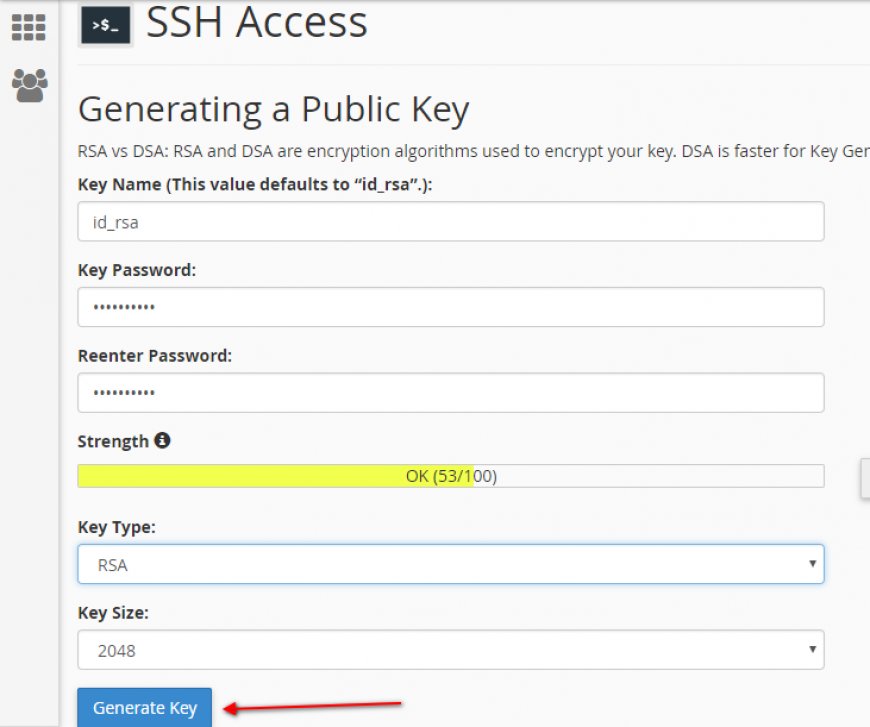This screenshot has height=727, width=870.
Task: Click the Generating a Public Key heading
Action: coord(273,110)
